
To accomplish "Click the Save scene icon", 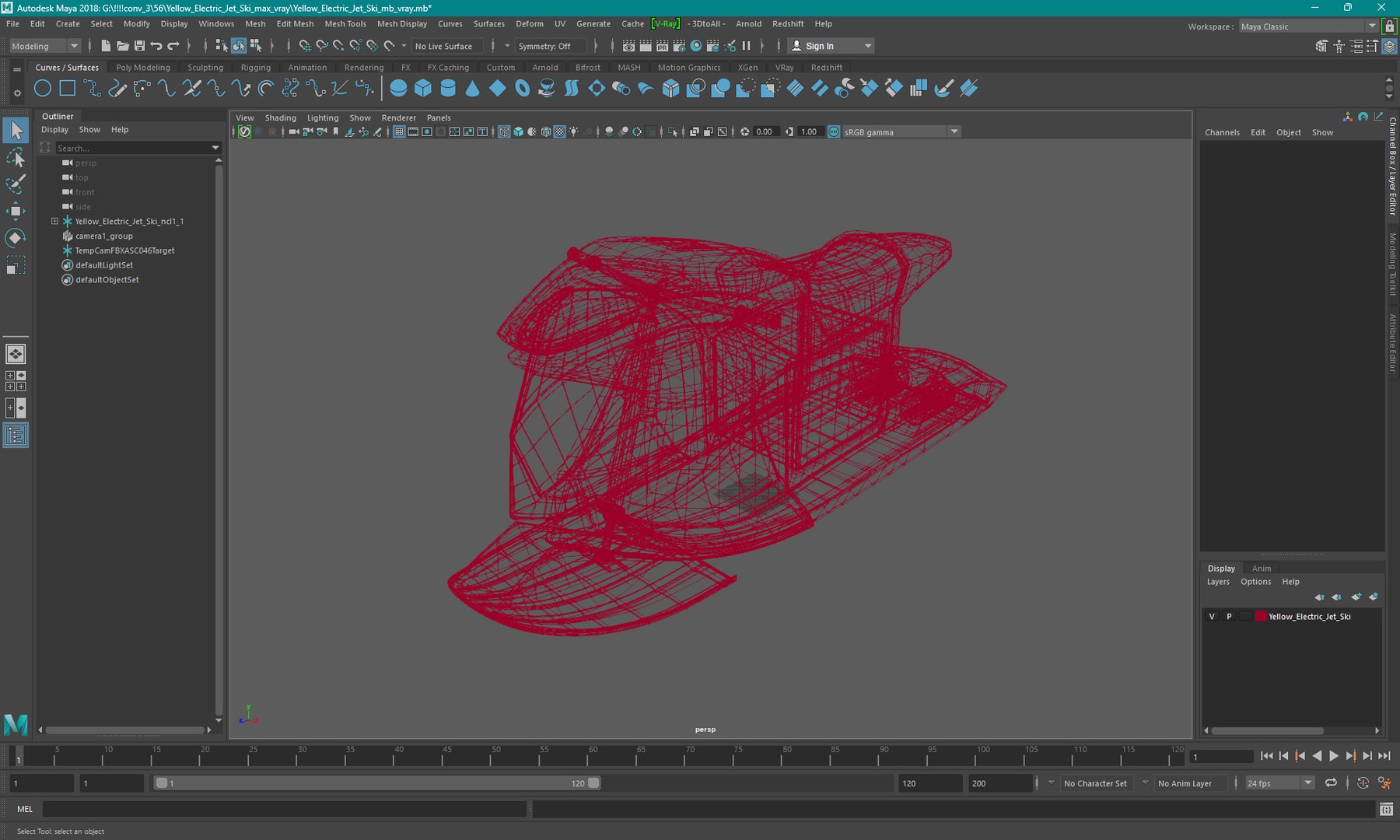I will coord(139,46).
